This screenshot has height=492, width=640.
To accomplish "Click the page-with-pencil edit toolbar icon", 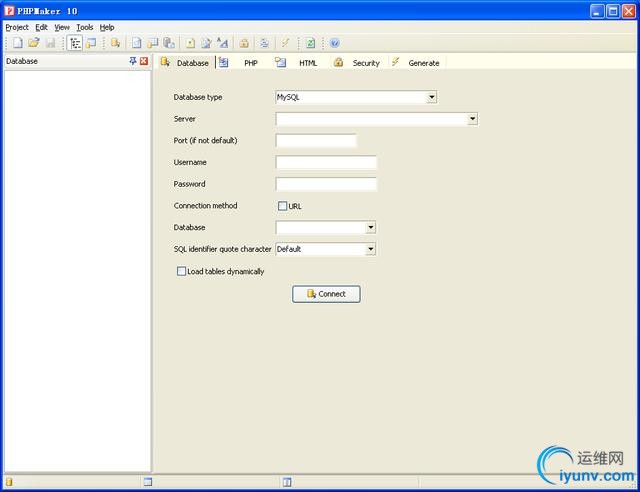I will click(x=206, y=43).
